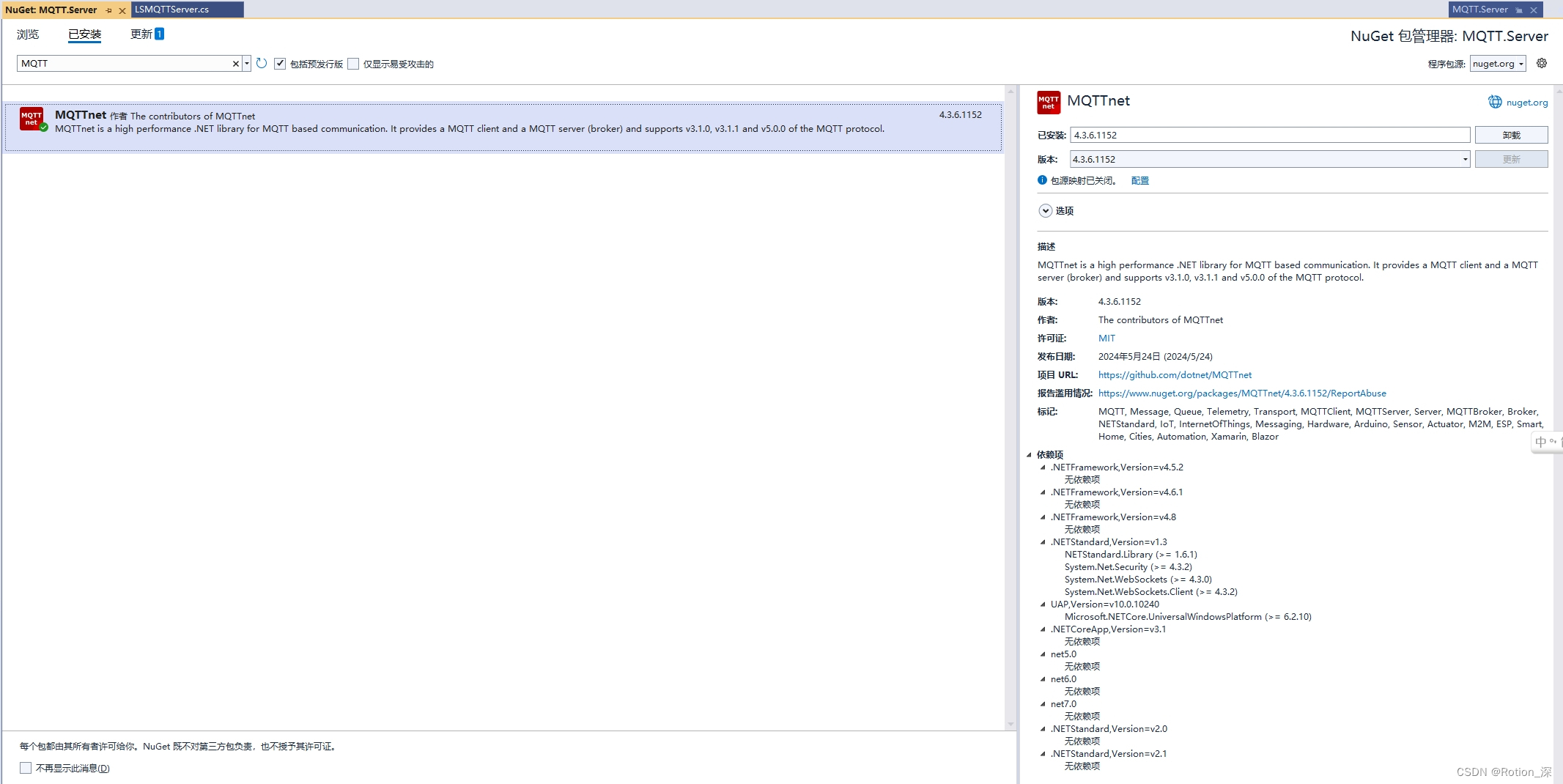Open the MIT license link

(x=1106, y=338)
